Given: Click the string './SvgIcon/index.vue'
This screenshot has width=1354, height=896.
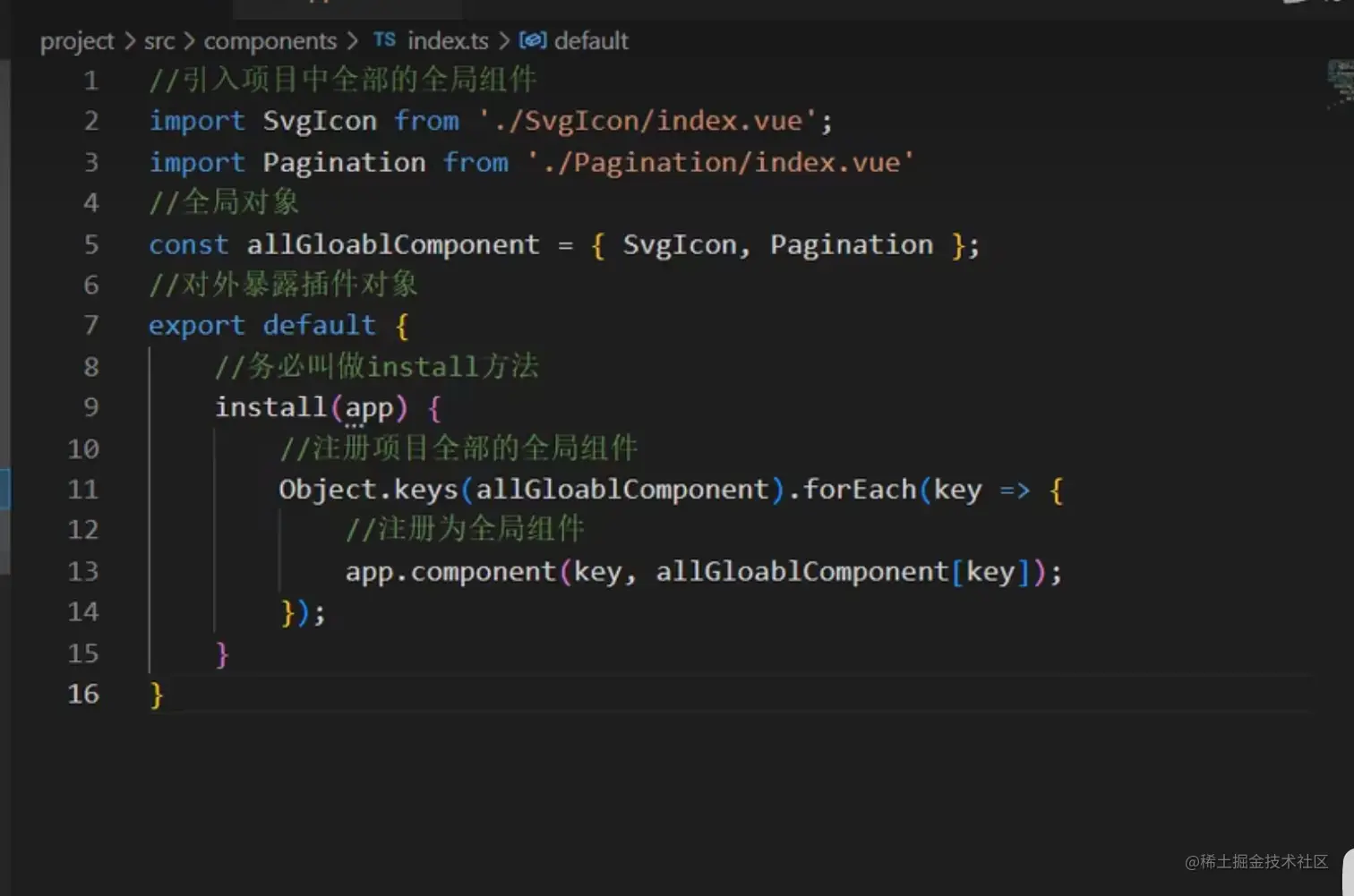Looking at the screenshot, I should pos(648,121).
